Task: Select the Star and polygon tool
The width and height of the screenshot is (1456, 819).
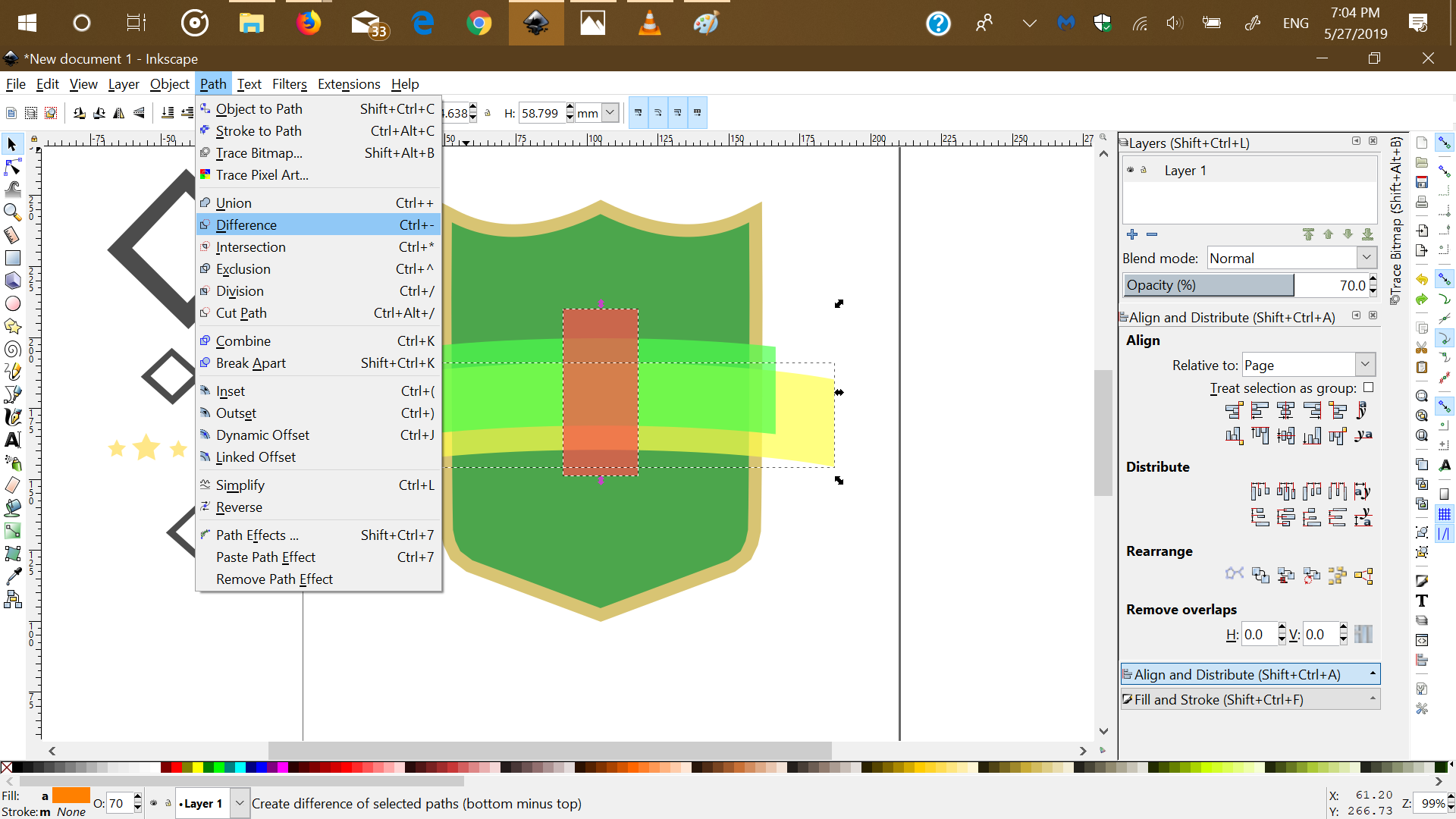Action: [x=13, y=326]
